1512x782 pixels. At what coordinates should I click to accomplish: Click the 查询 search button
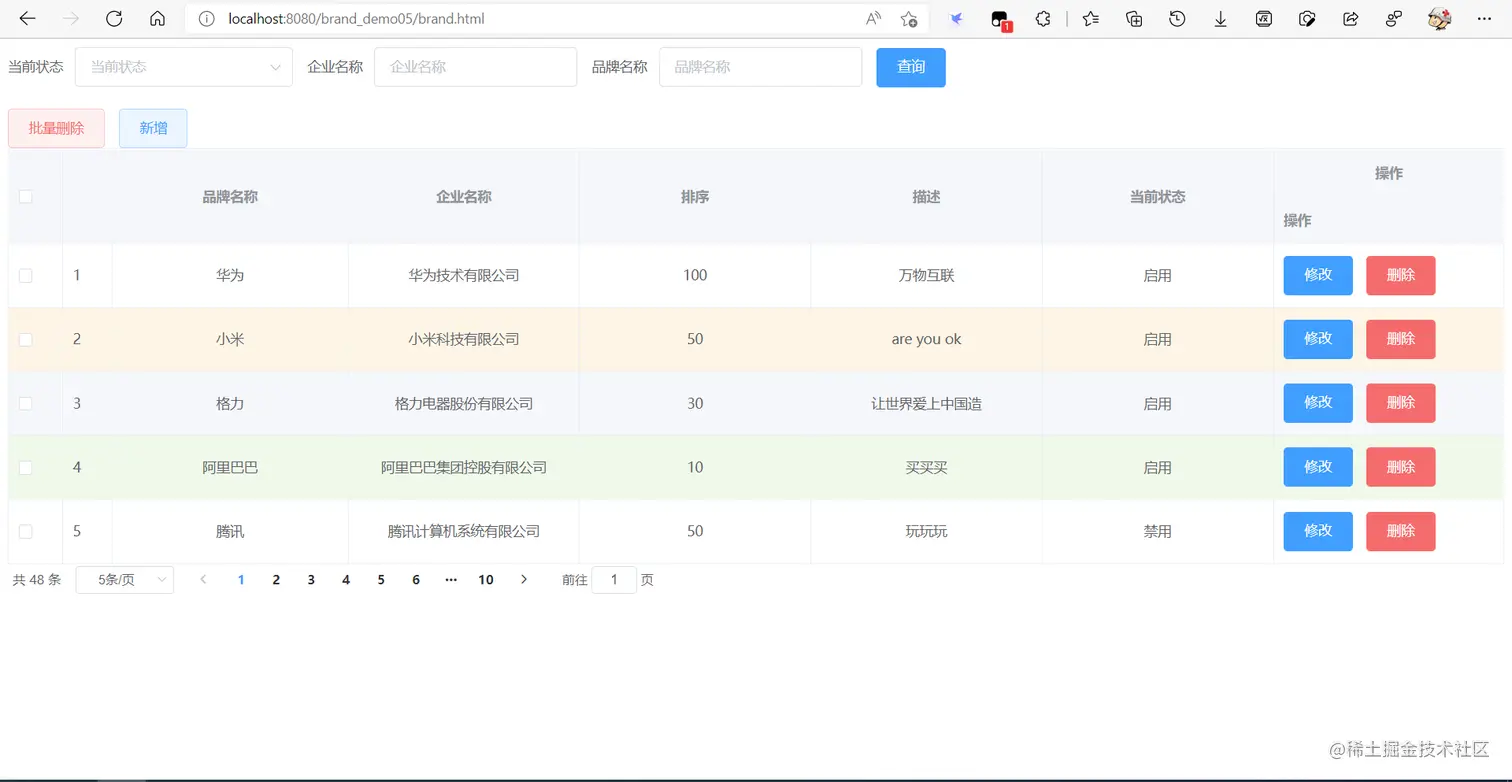coord(911,67)
